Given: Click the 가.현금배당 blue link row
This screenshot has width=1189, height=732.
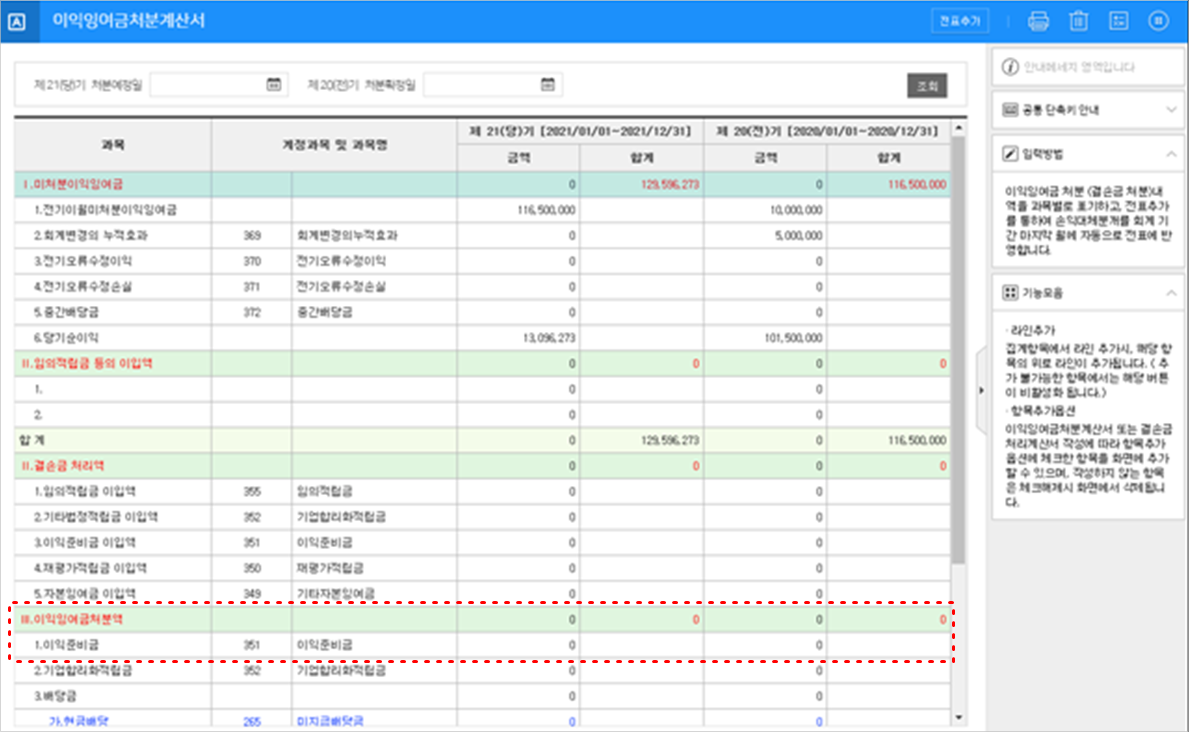Looking at the screenshot, I should [79, 721].
